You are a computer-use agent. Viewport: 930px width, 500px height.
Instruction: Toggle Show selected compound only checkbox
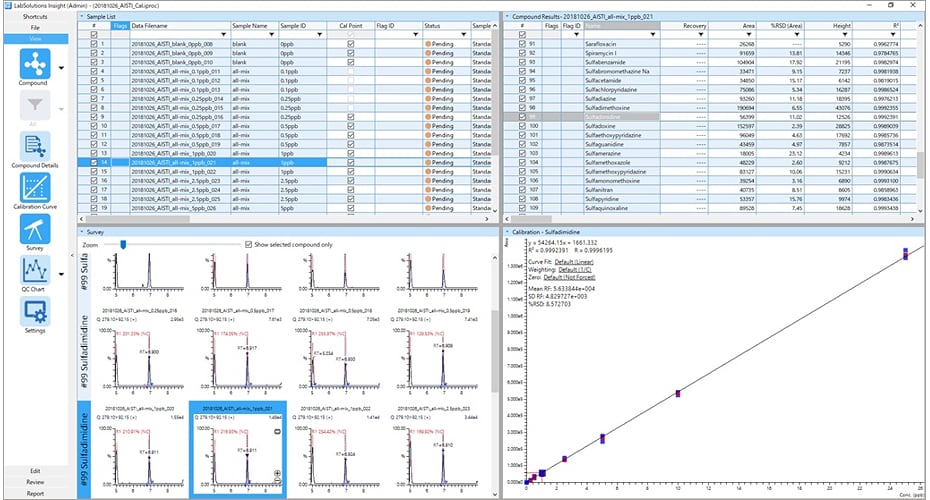click(x=249, y=244)
